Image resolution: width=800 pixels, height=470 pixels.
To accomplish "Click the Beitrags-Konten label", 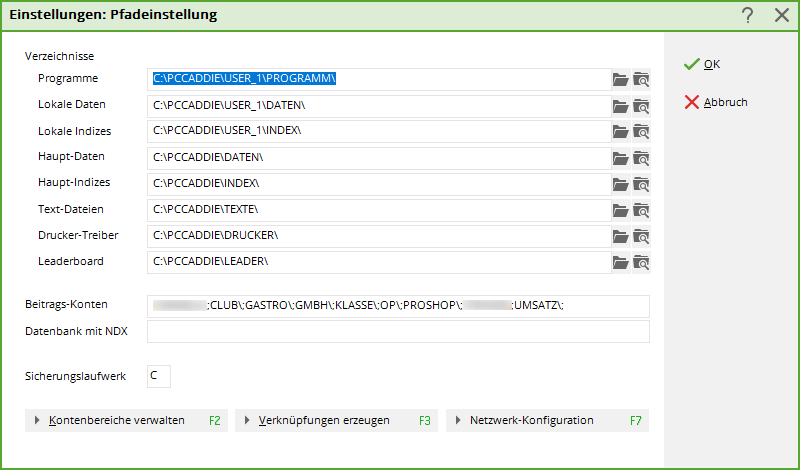I will 66,304.
